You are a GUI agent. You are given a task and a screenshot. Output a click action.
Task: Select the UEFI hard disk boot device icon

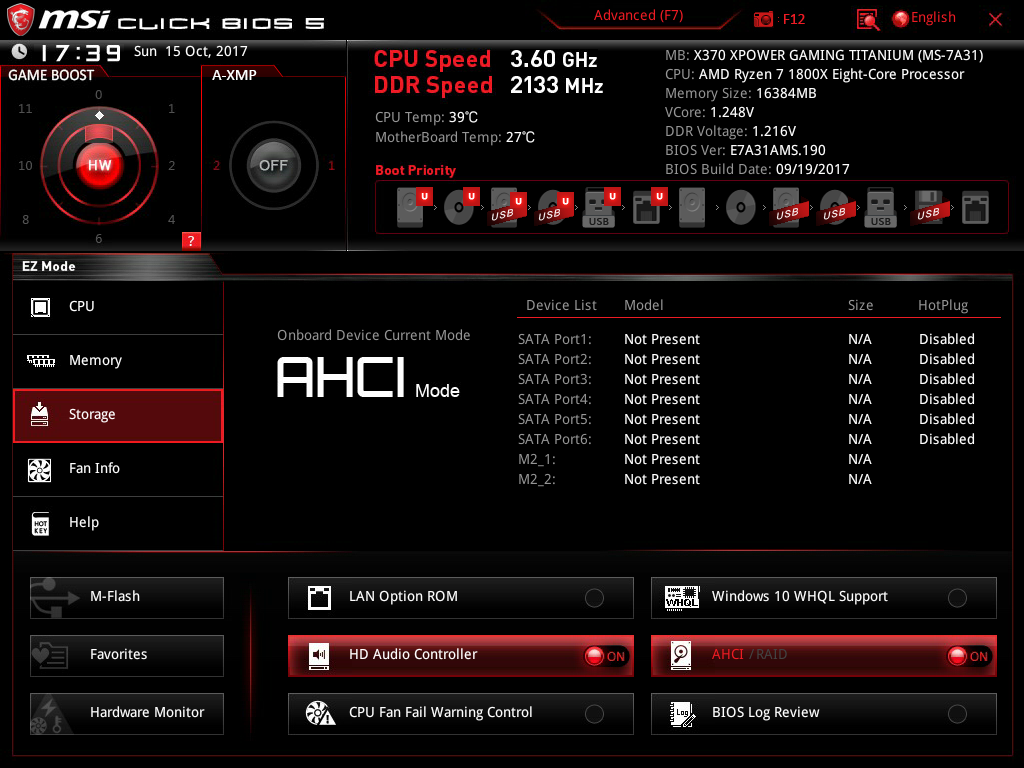point(414,208)
